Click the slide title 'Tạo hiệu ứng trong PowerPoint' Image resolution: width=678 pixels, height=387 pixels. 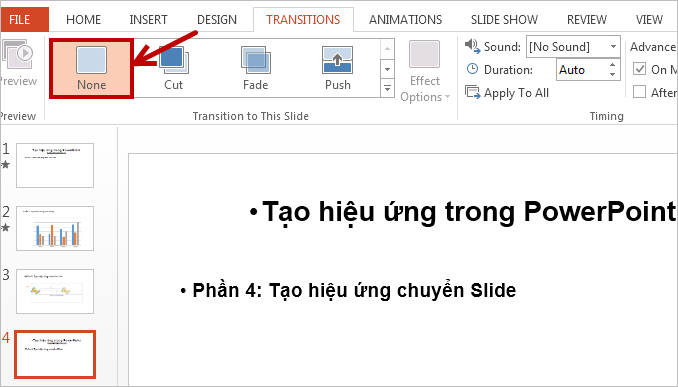(x=469, y=212)
